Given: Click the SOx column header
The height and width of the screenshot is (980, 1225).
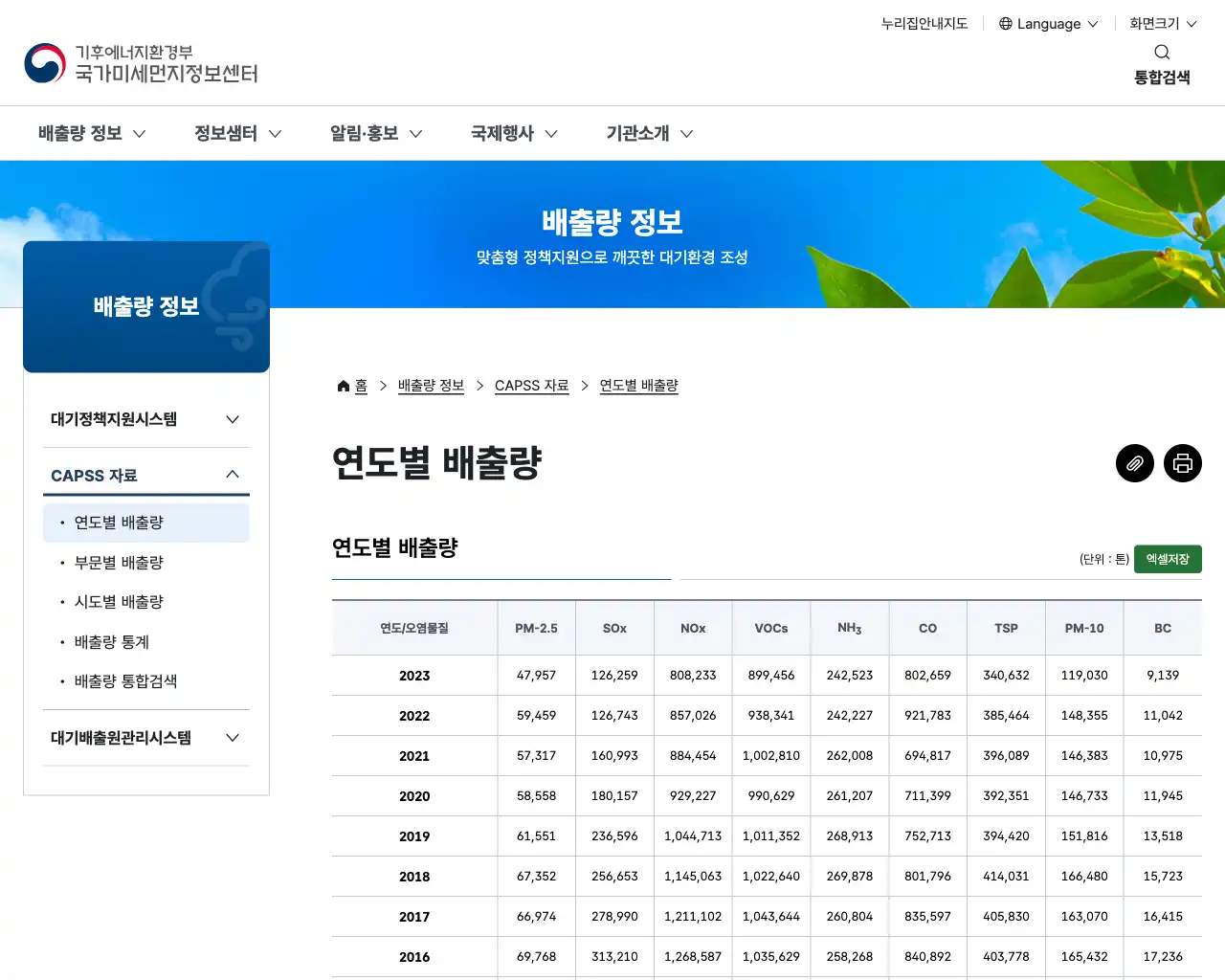Looking at the screenshot, I should pos(614,629).
